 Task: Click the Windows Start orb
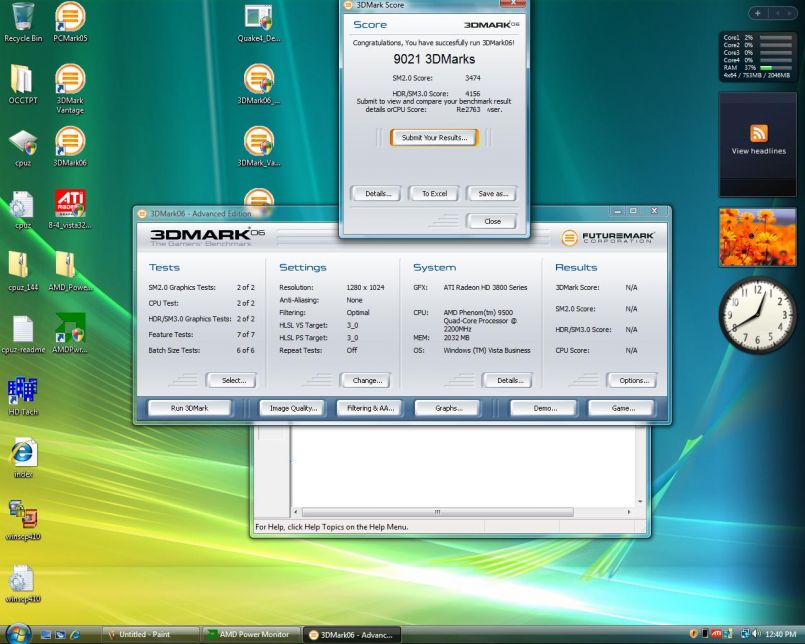(x=17, y=633)
